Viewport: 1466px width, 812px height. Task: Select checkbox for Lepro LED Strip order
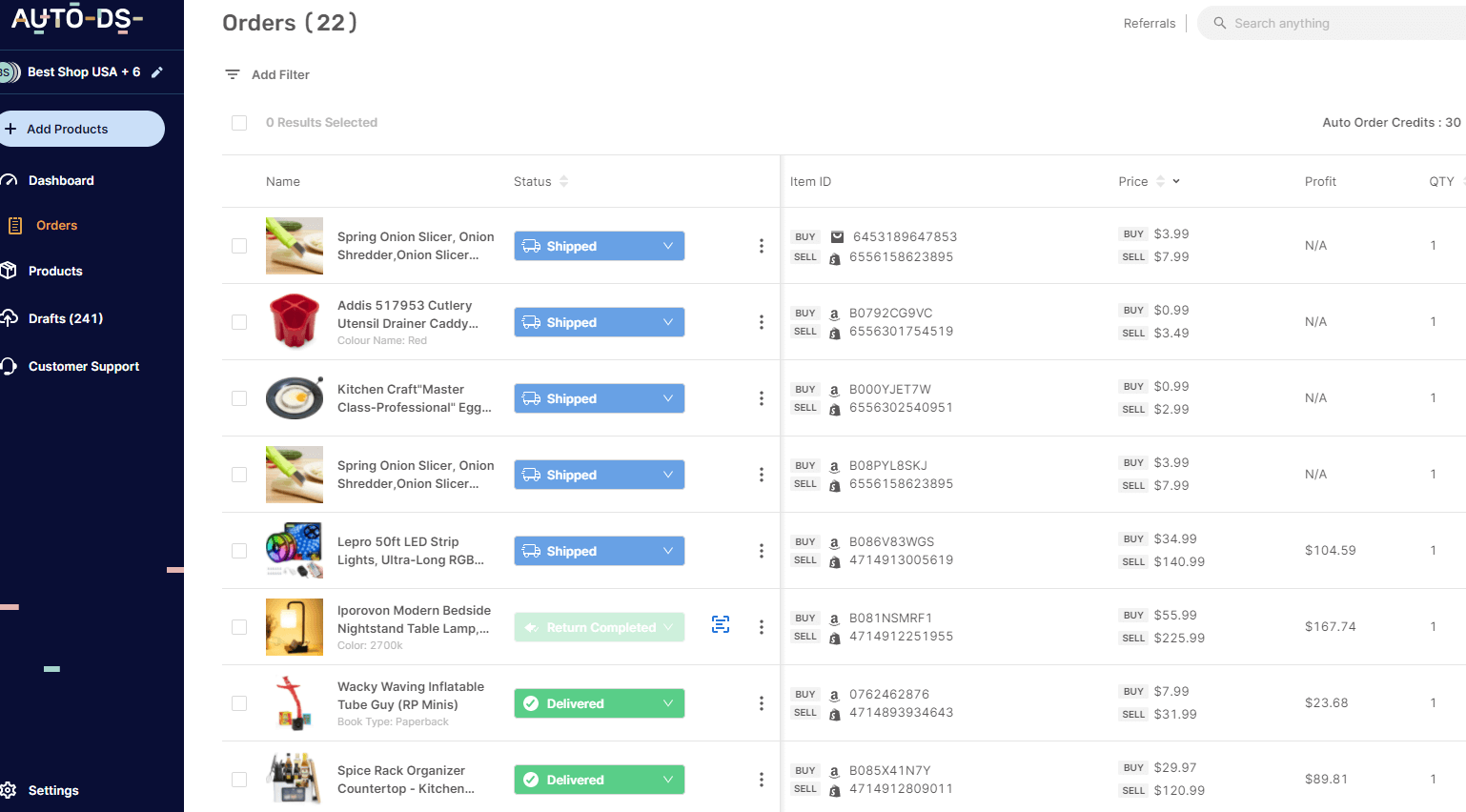(239, 551)
